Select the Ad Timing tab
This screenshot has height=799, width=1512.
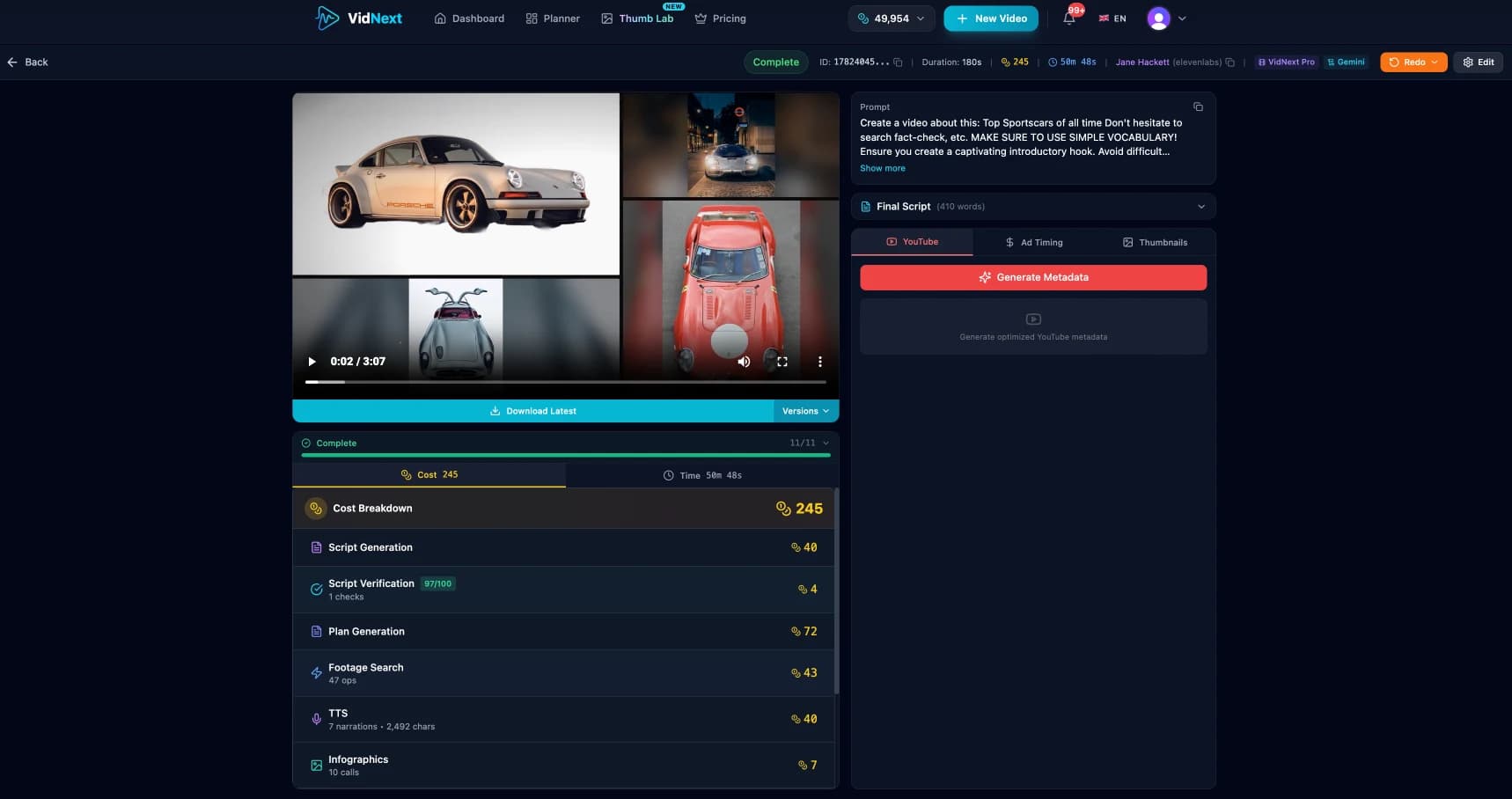pos(1033,243)
